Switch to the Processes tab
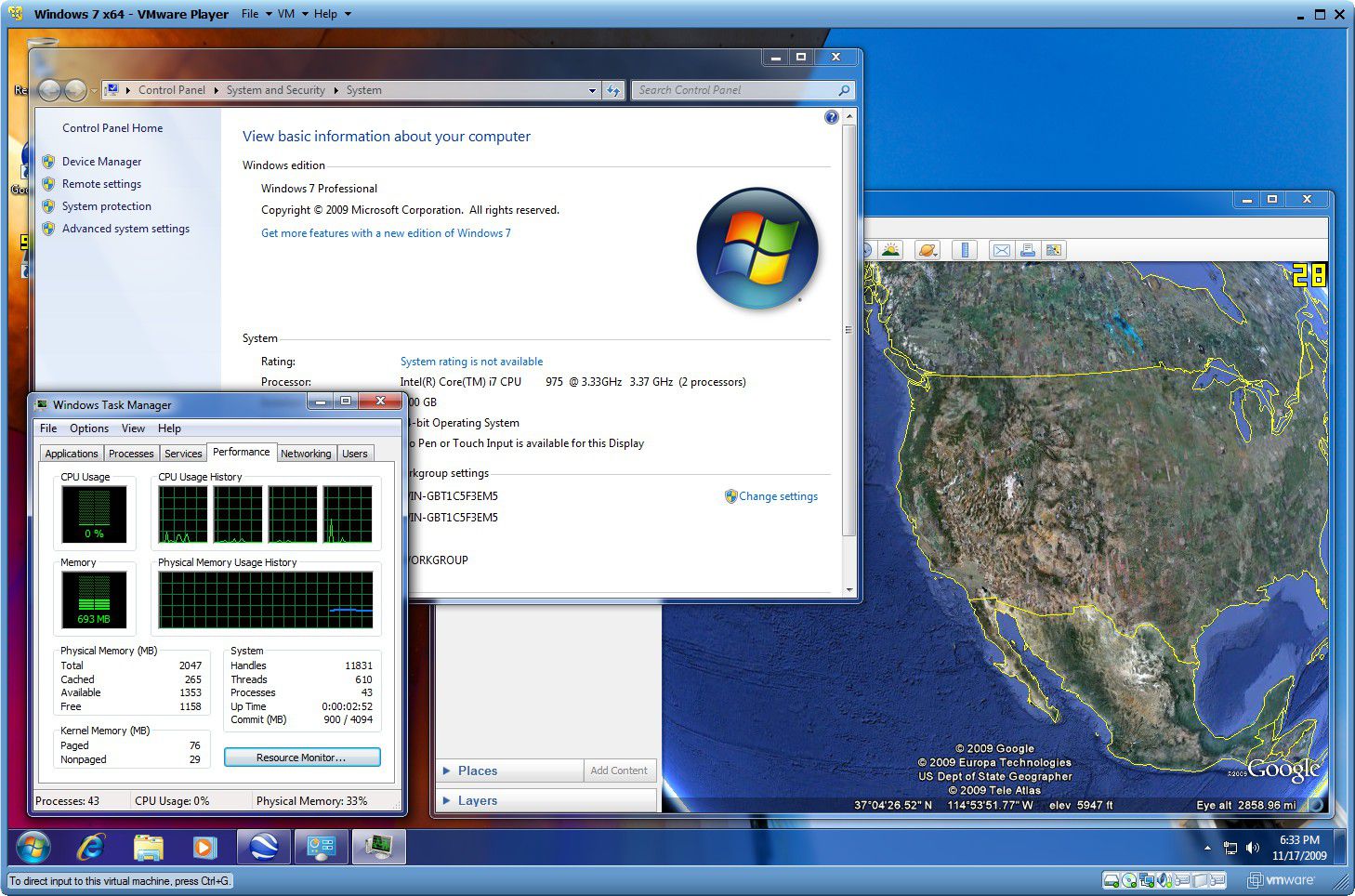The image size is (1355, 896). (131, 454)
